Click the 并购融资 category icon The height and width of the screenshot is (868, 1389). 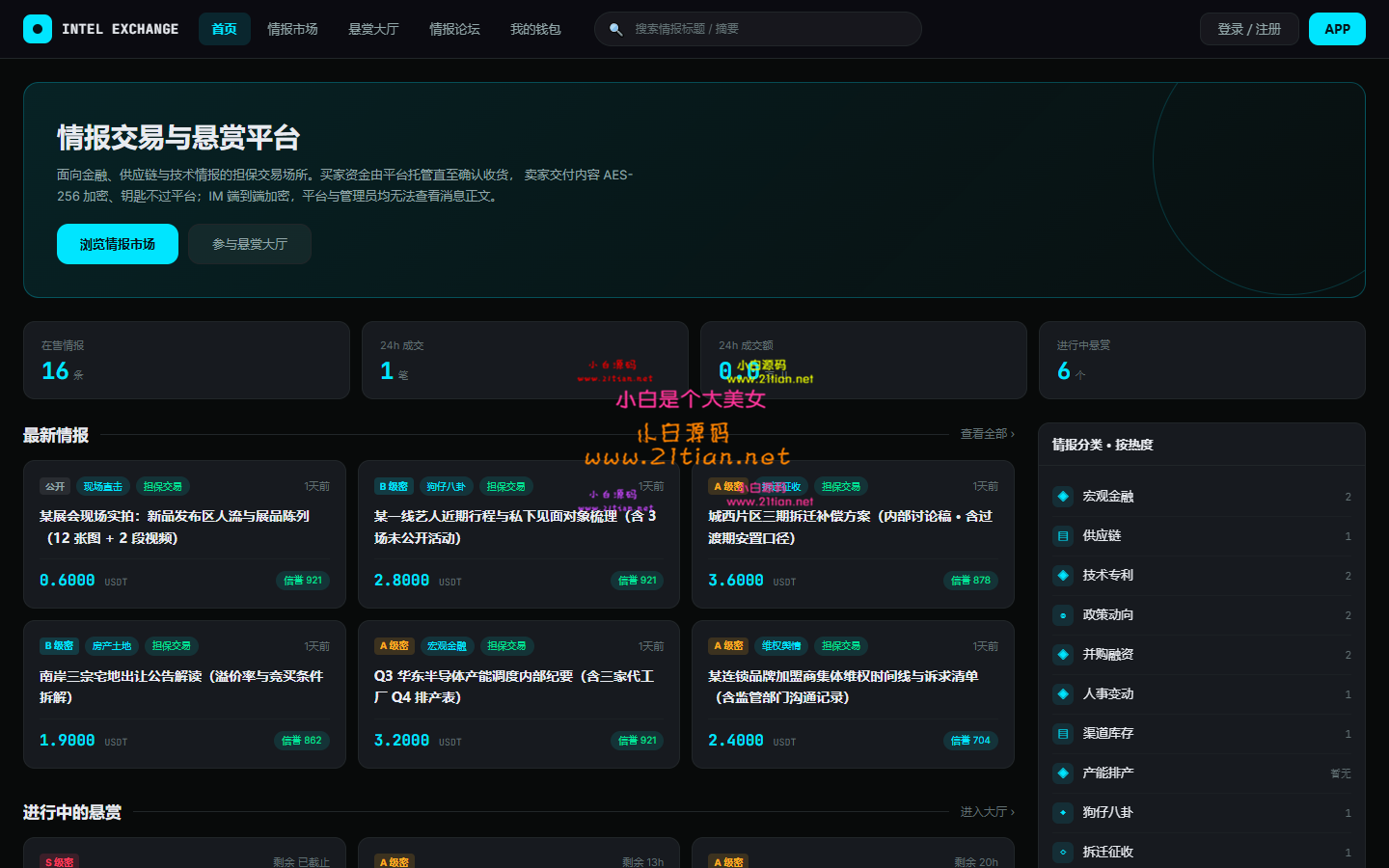coord(1063,654)
